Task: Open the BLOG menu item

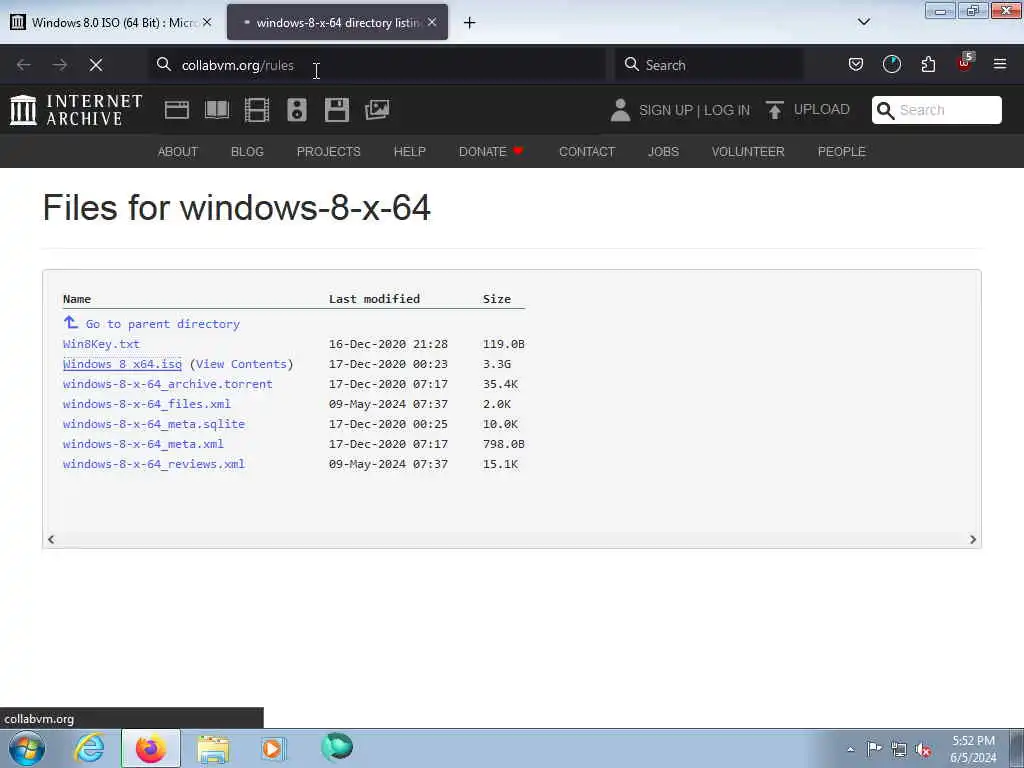Action: coord(248,152)
